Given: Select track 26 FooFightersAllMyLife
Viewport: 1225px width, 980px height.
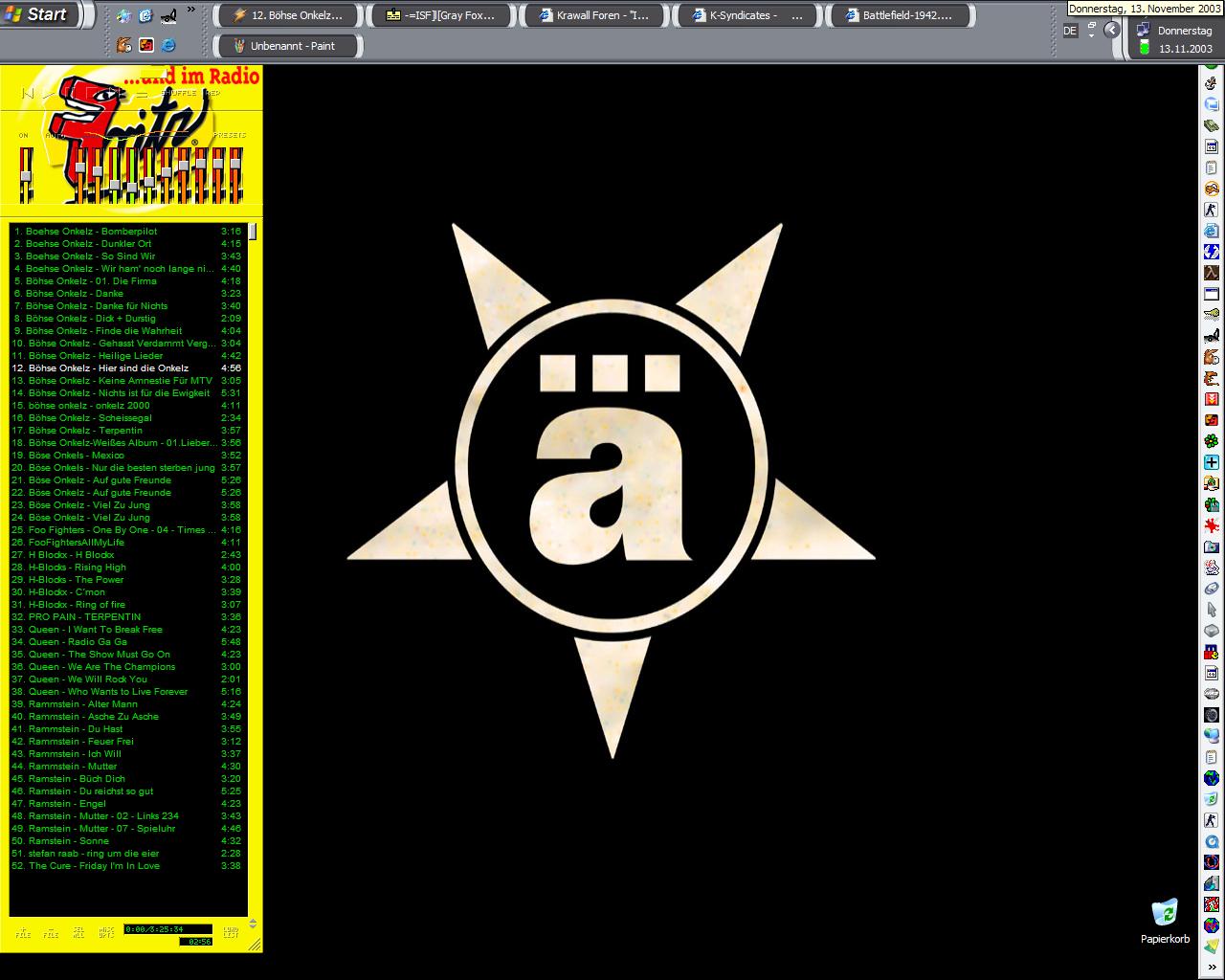Looking at the screenshot, I should [x=127, y=542].
